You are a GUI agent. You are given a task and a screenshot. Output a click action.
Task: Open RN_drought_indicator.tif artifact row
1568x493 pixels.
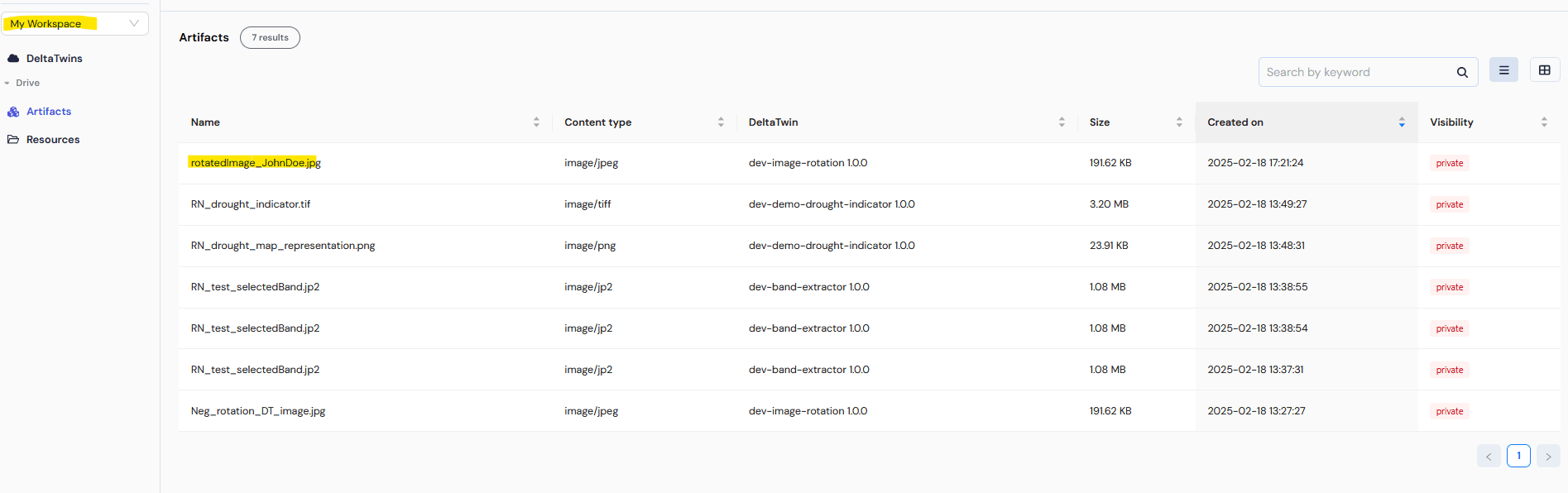(250, 204)
